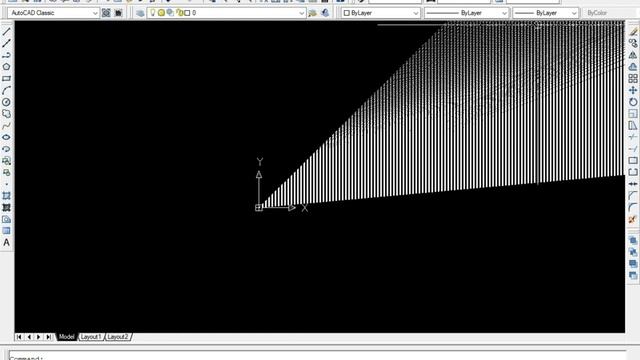
Task: Select the Fillet tool
Action: coord(633,208)
